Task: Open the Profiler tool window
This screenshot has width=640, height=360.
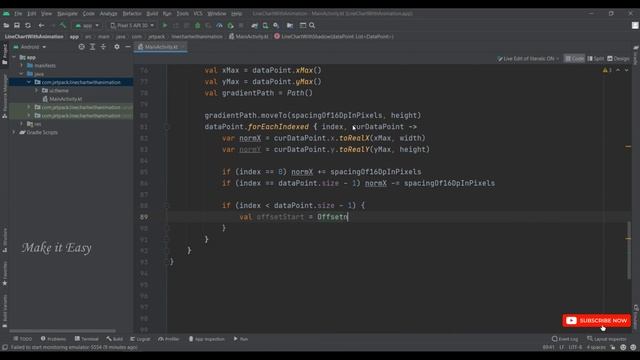Action: click(169, 339)
